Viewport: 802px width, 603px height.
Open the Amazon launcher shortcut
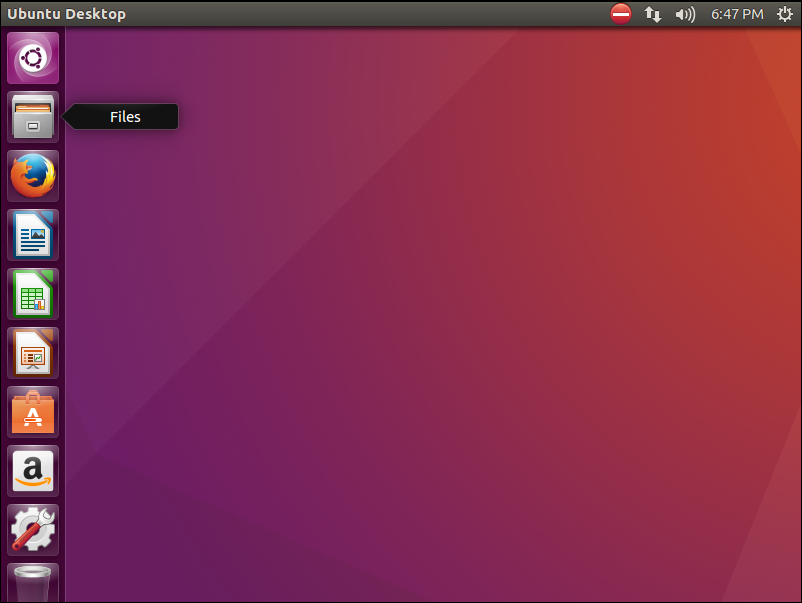(33, 471)
